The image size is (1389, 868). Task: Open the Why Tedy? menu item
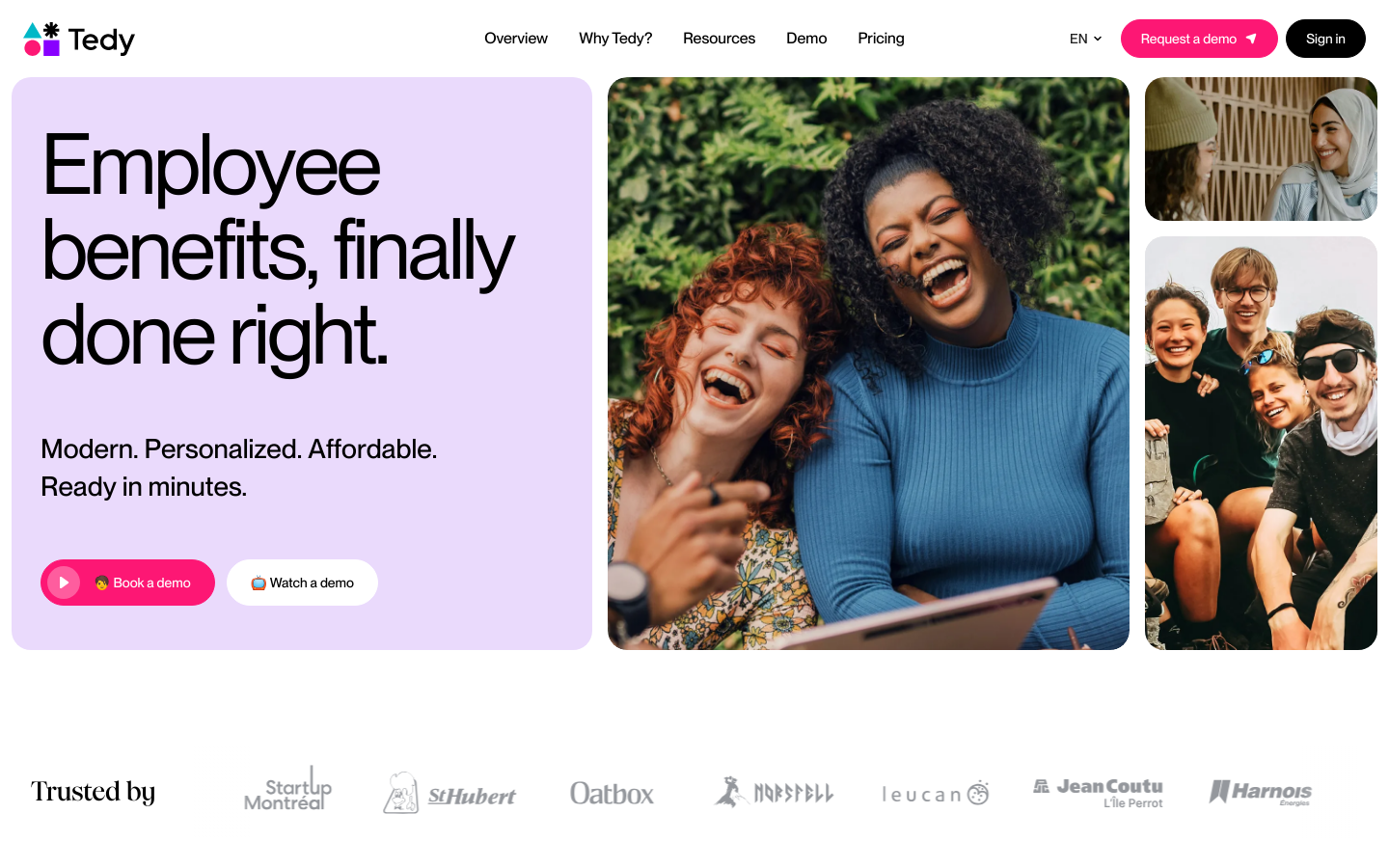tap(615, 39)
